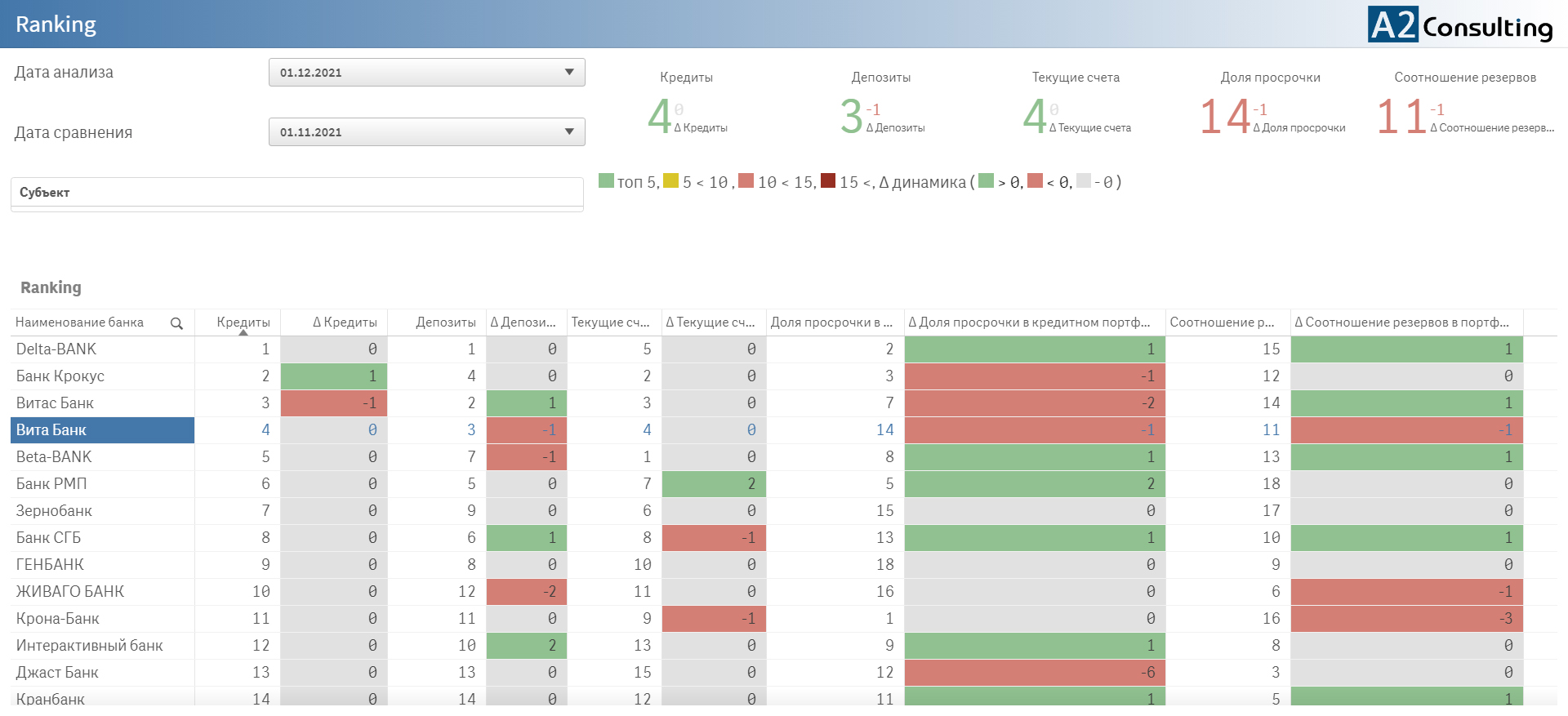1568x716 pixels.
Task: Click the search icon in bank name column
Action: pos(176,323)
